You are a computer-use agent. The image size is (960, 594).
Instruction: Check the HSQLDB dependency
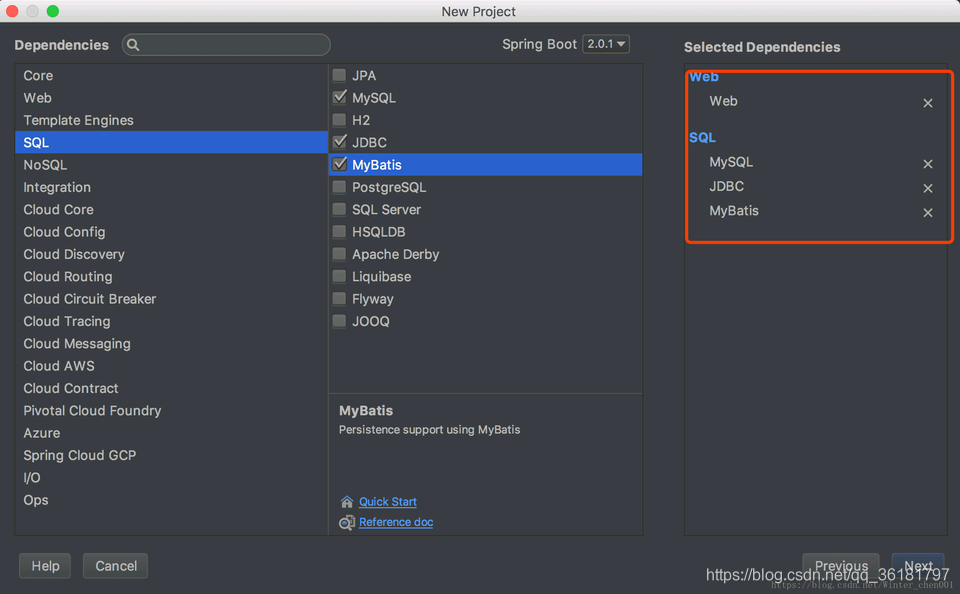click(339, 231)
